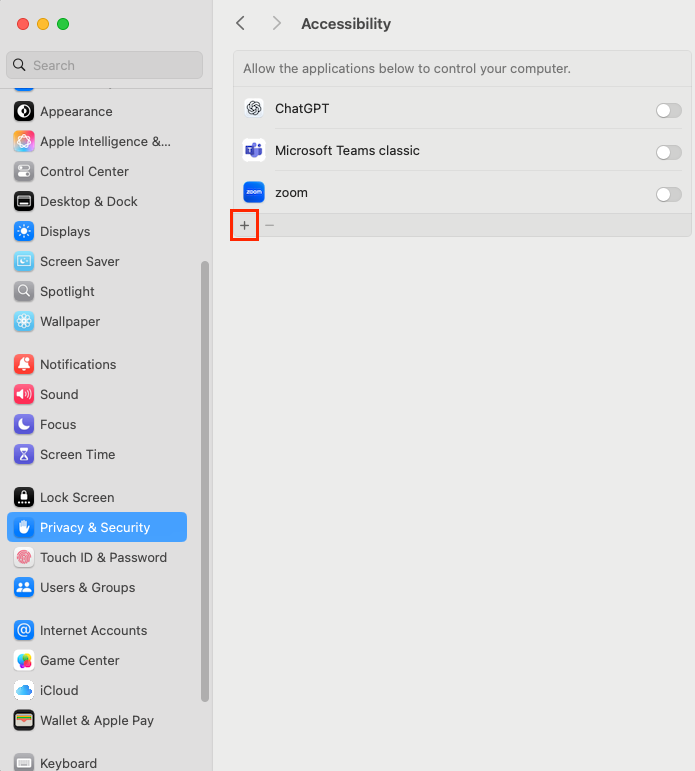
Task: Click the ChatGPT app icon
Action: (254, 109)
